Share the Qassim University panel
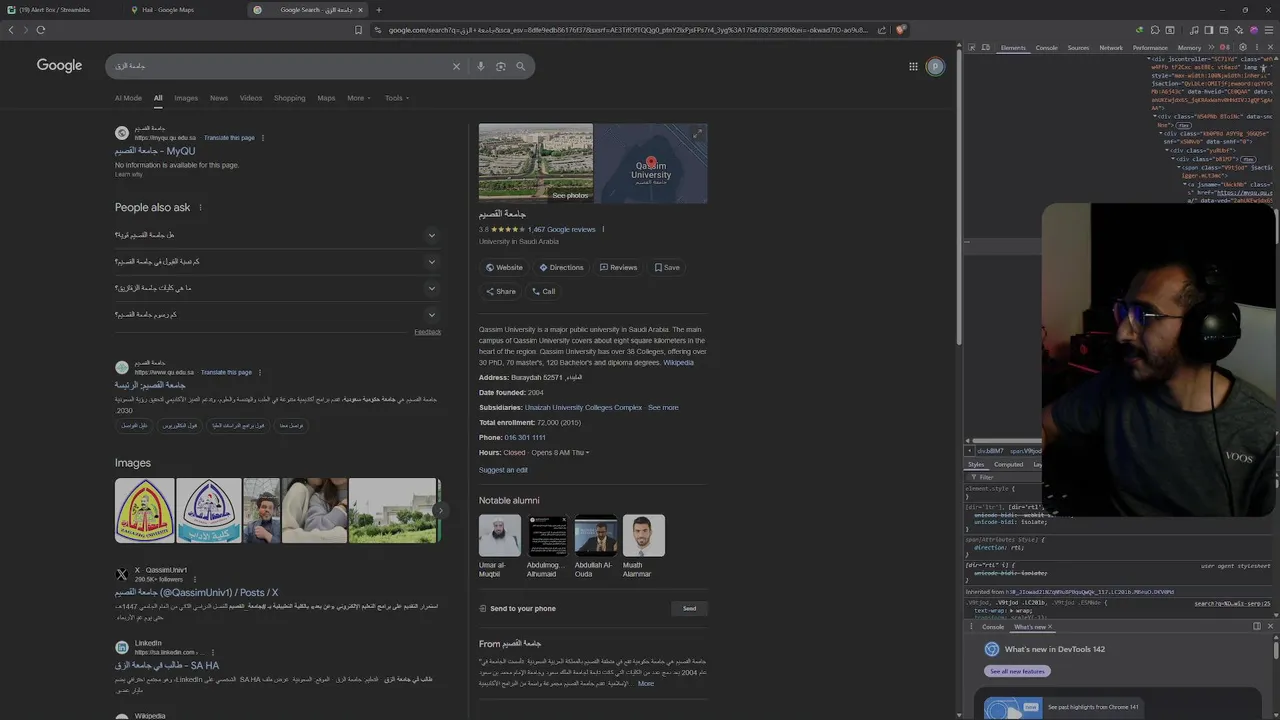 [x=500, y=291]
